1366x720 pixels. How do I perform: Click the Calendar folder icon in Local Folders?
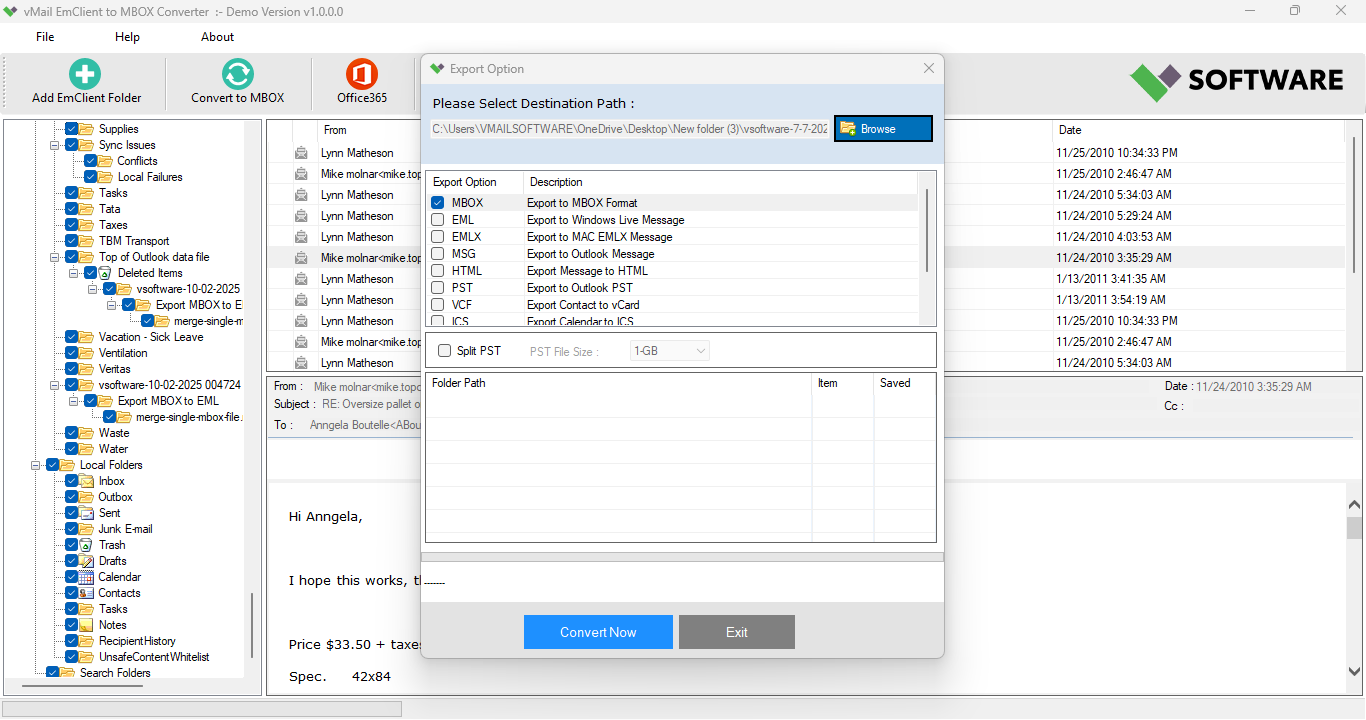87,577
